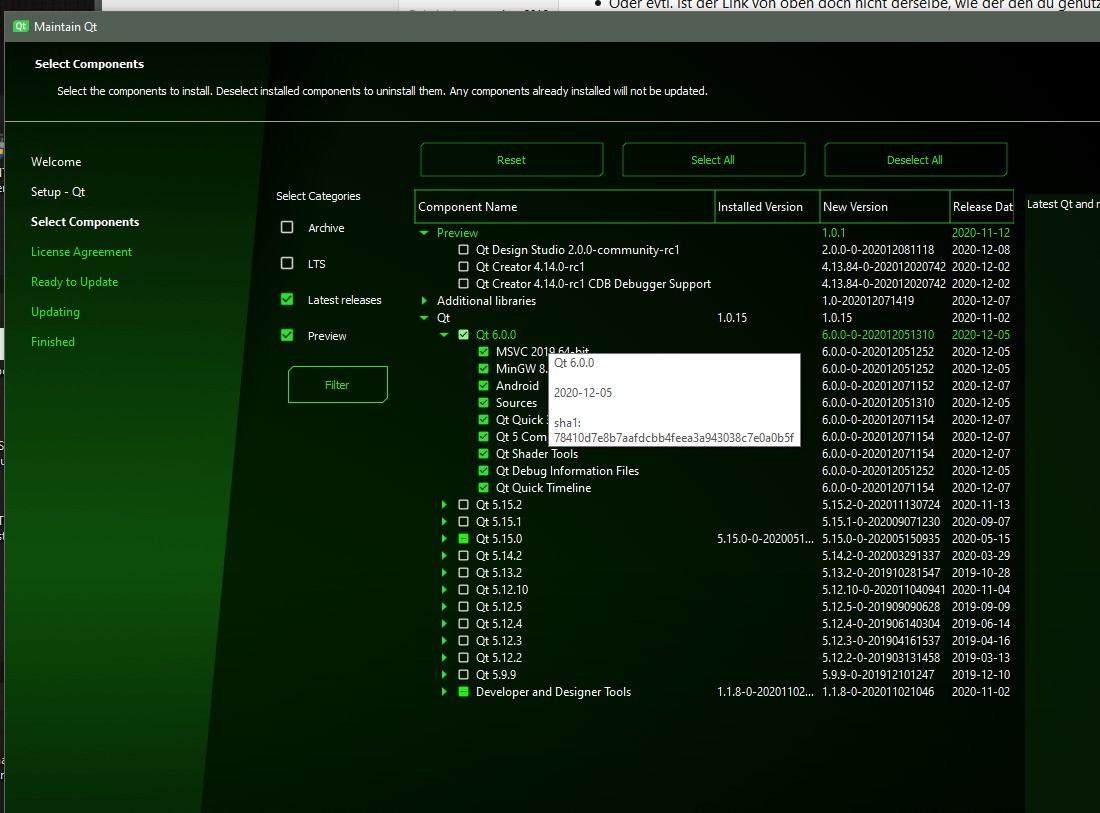Viewport: 1100px width, 813px height.
Task: Enable the LTS category checkbox
Action: point(287,263)
